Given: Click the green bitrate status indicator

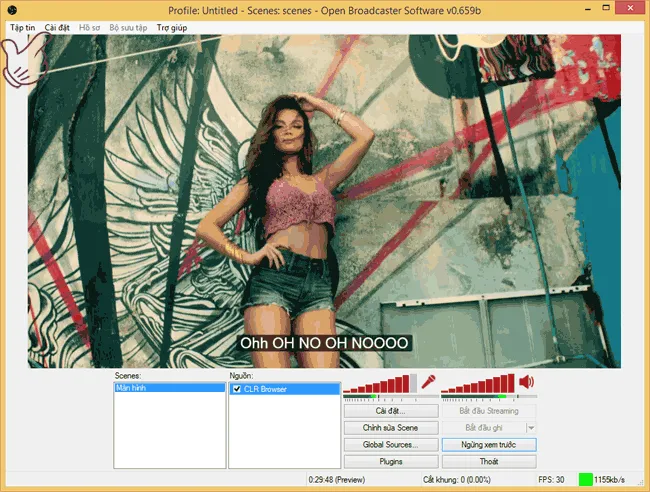Looking at the screenshot, I should 585,480.
